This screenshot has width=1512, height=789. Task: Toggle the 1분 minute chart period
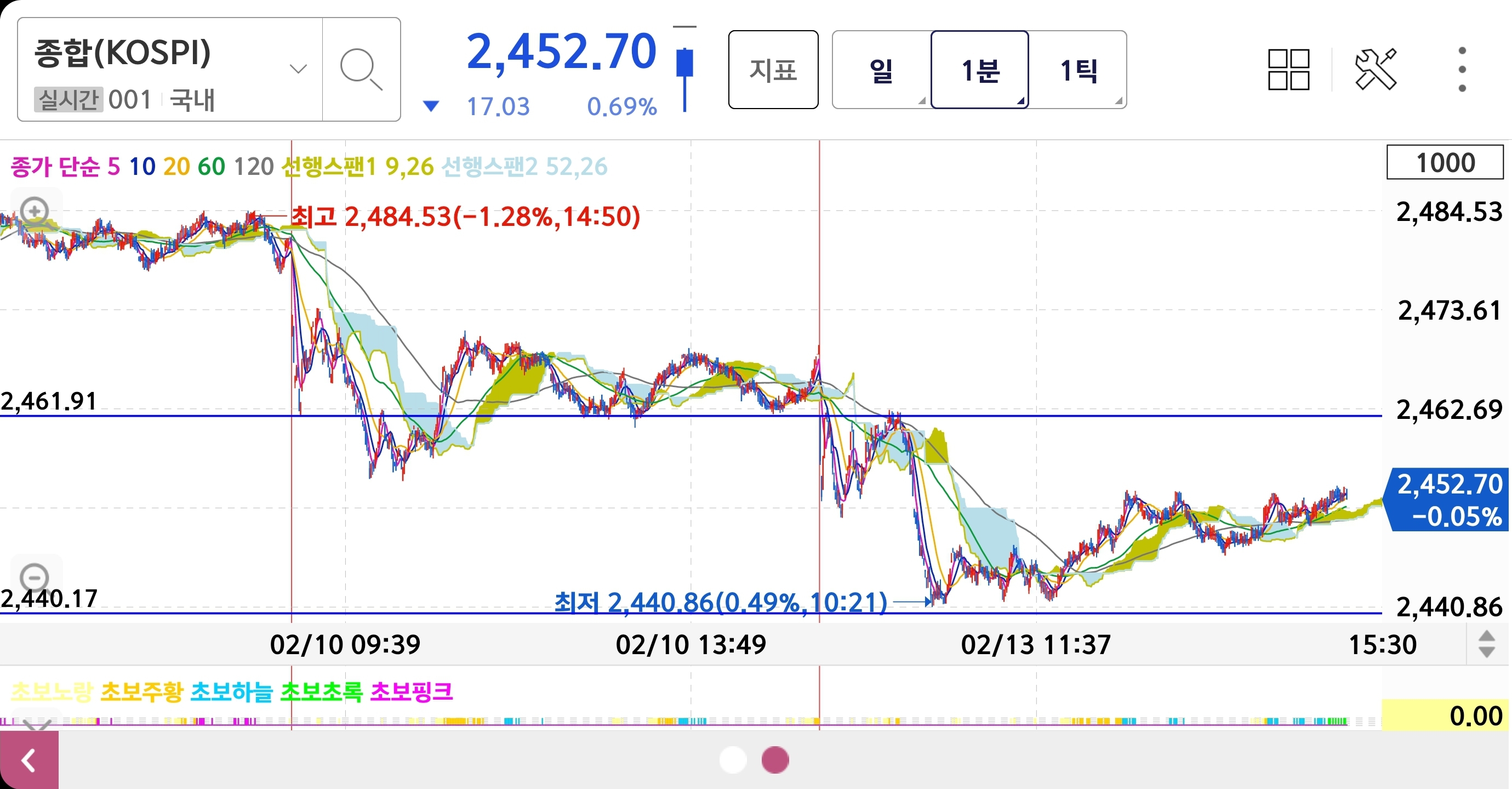click(x=979, y=70)
